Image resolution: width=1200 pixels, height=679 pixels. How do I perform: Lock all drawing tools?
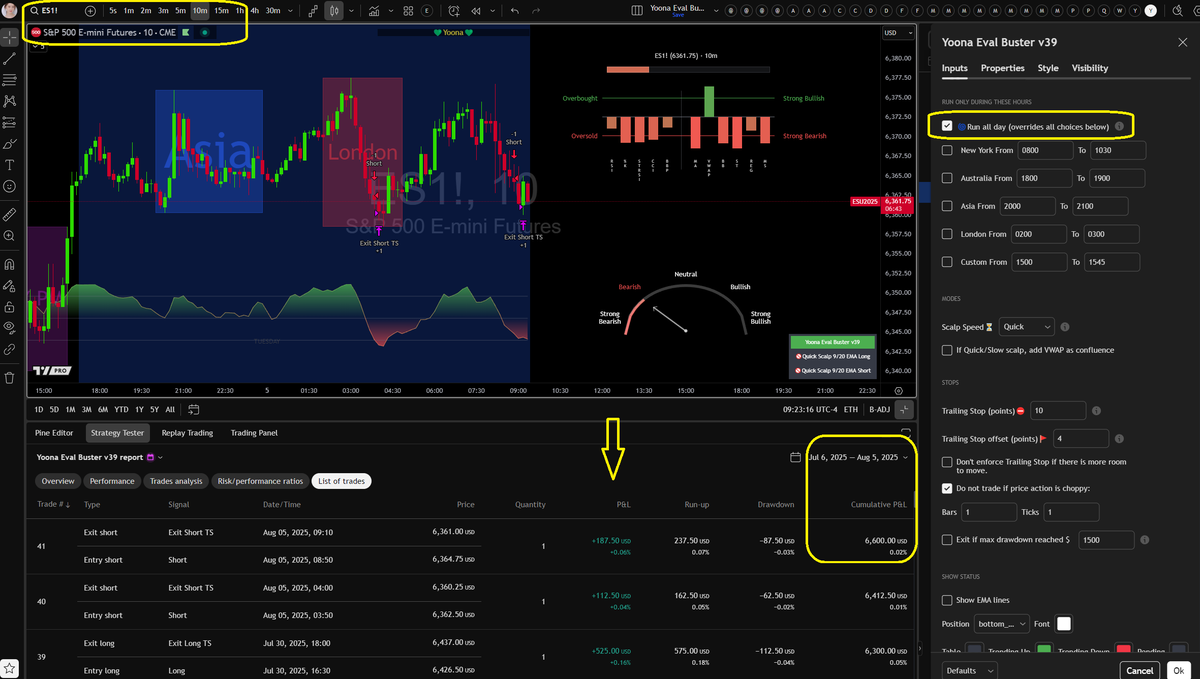click(x=9, y=306)
